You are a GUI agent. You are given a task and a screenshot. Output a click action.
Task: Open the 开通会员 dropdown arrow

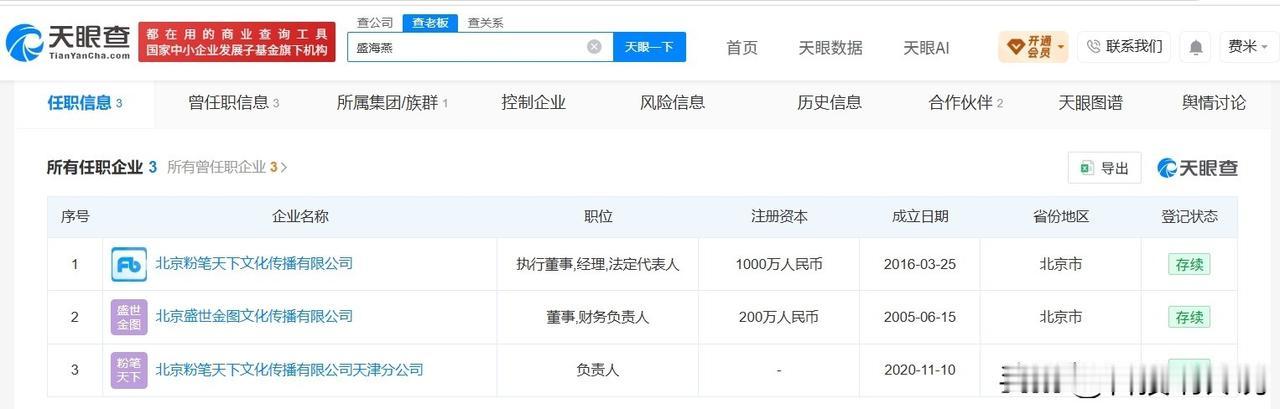1060,47
